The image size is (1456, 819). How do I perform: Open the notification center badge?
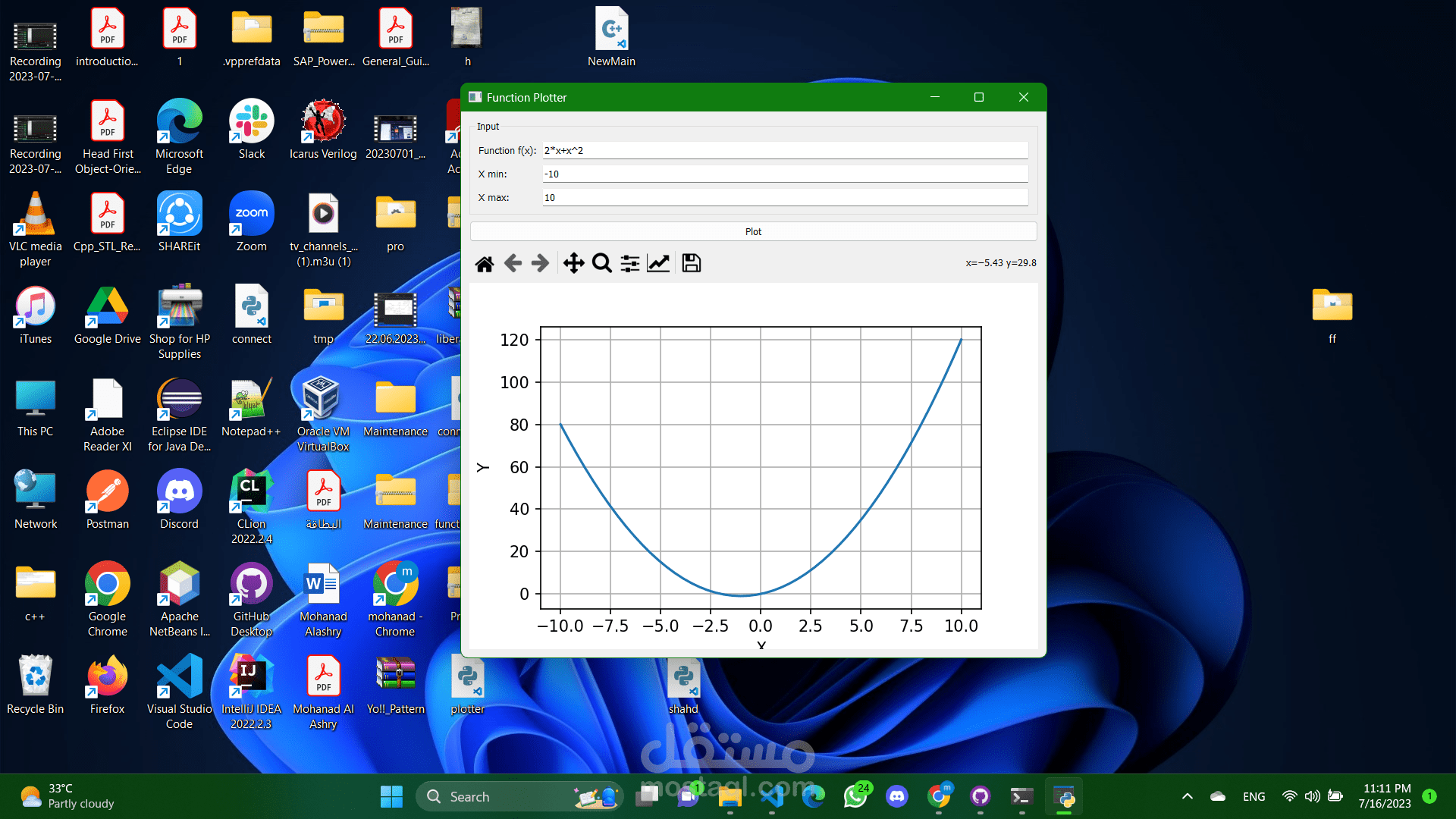click(x=1429, y=796)
